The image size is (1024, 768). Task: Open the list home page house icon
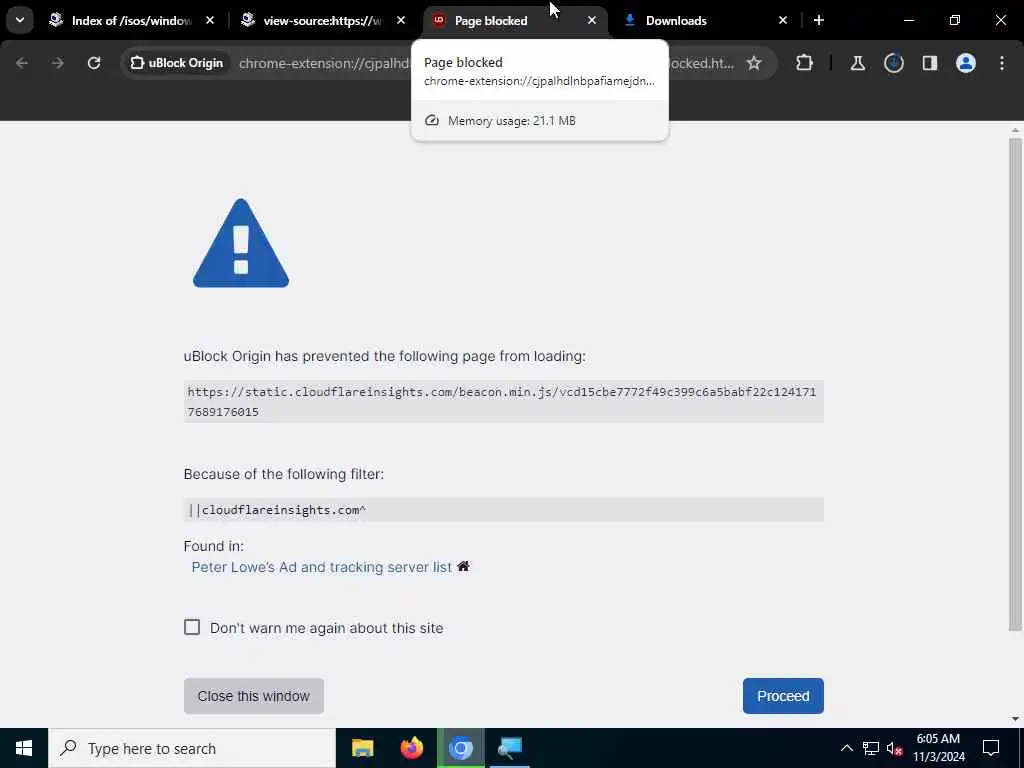click(463, 566)
